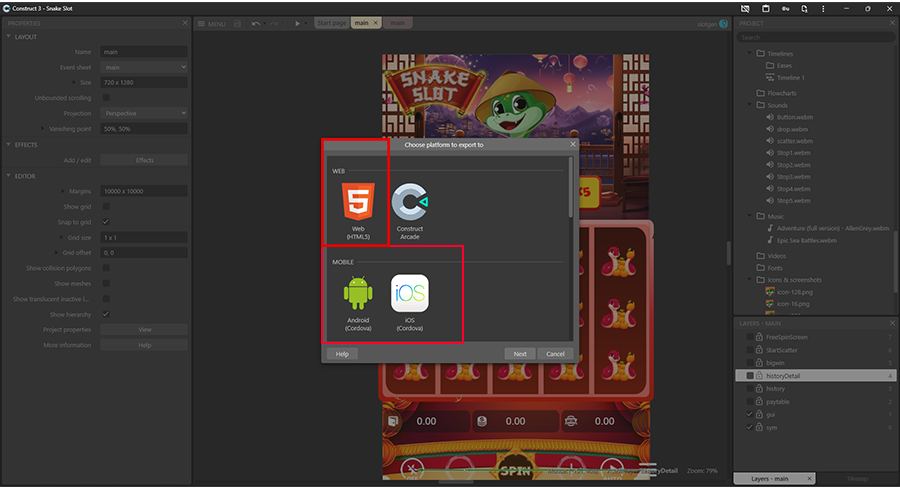Select the Button.webm sound icon
Image resolution: width=900 pixels, height=489 pixels.
(x=770, y=117)
